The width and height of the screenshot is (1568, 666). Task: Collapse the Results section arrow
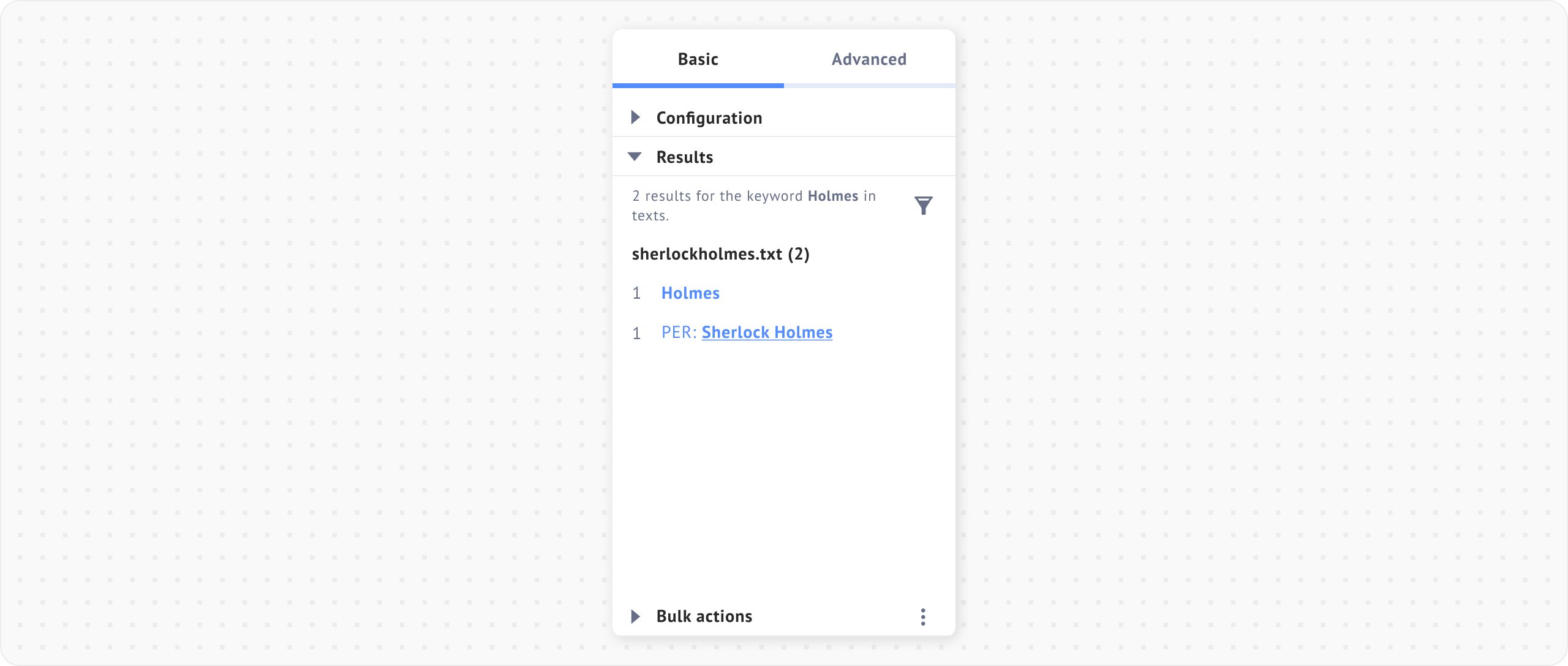pyautogui.click(x=635, y=157)
